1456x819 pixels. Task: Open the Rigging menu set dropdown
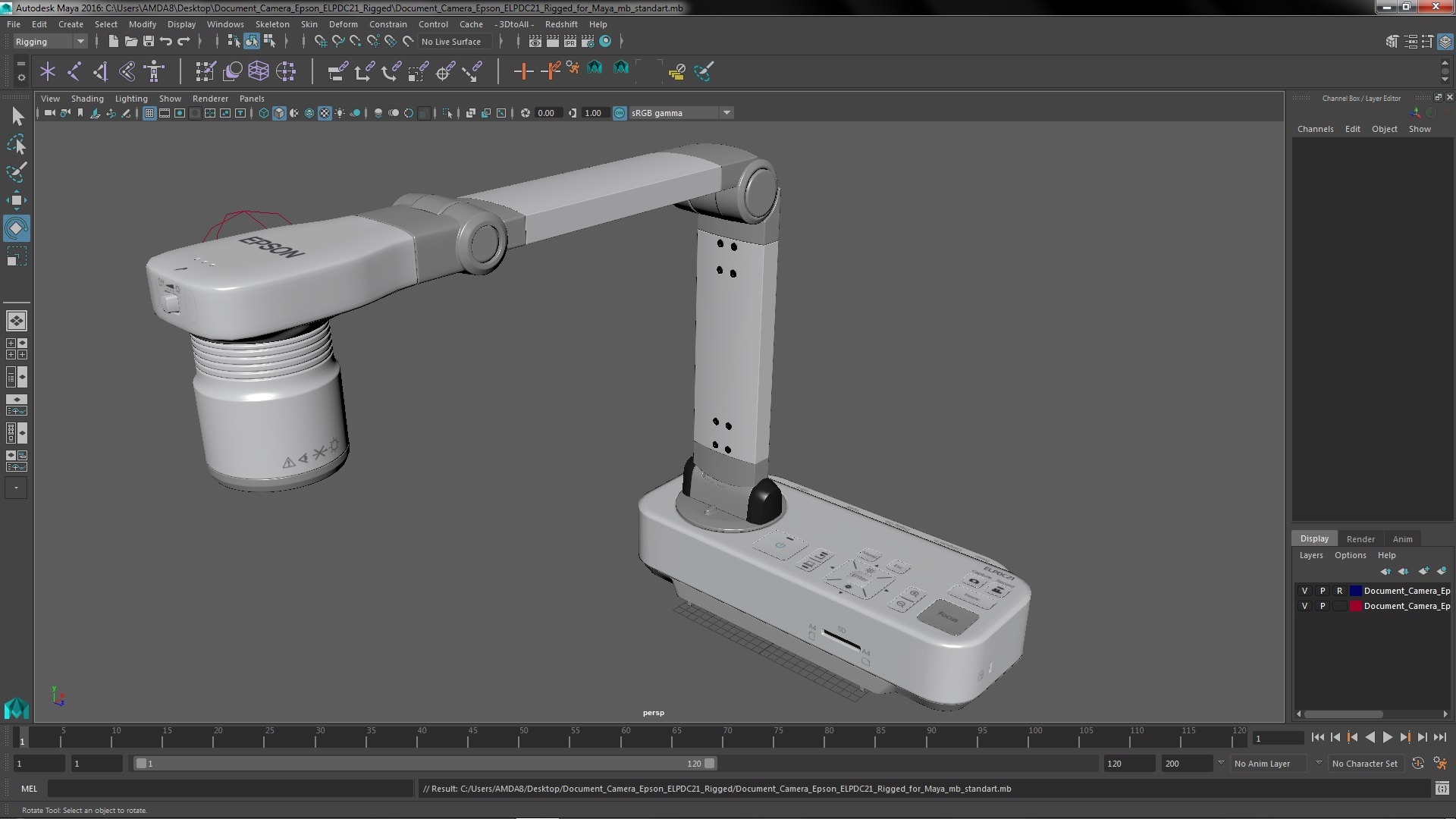point(50,42)
